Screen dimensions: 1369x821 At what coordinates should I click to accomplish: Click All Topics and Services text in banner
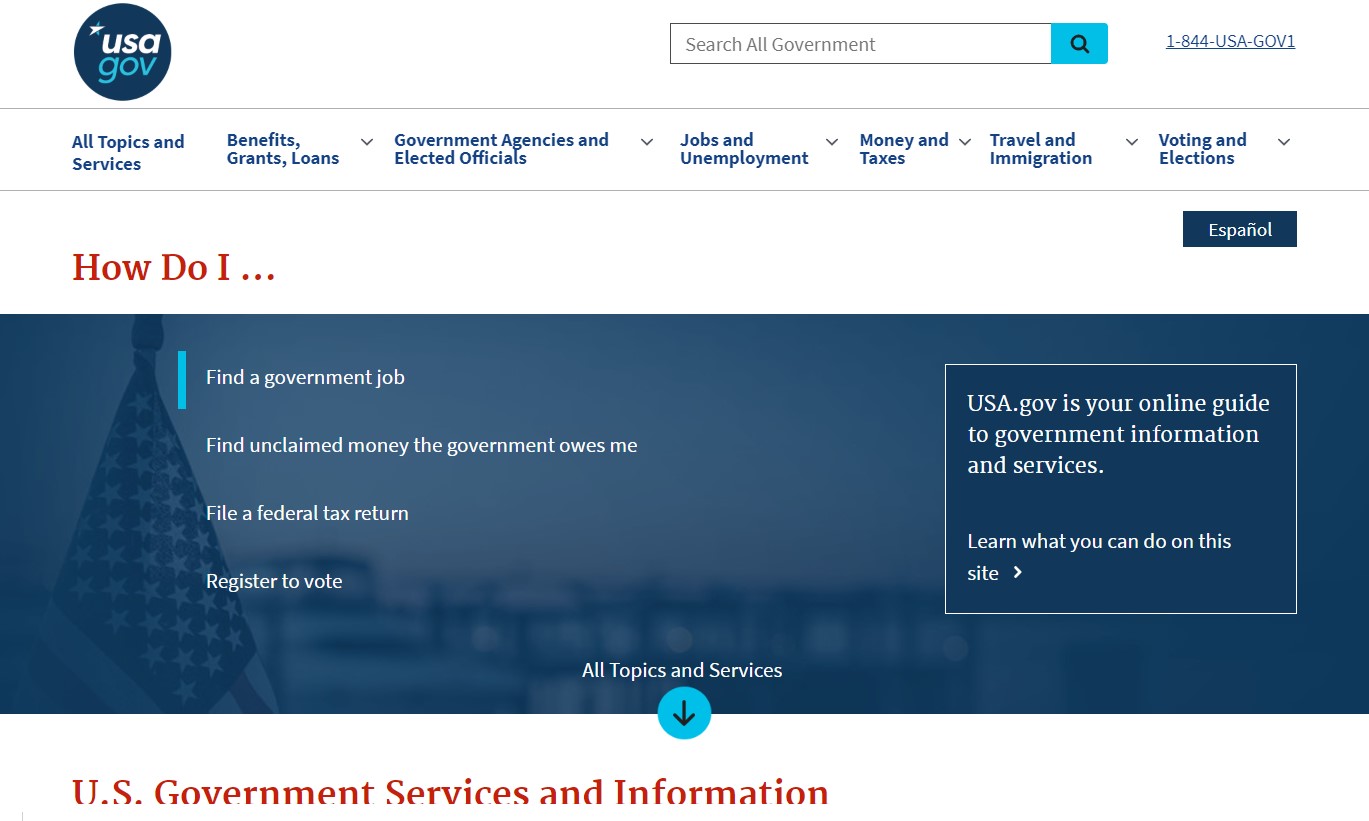coord(682,670)
